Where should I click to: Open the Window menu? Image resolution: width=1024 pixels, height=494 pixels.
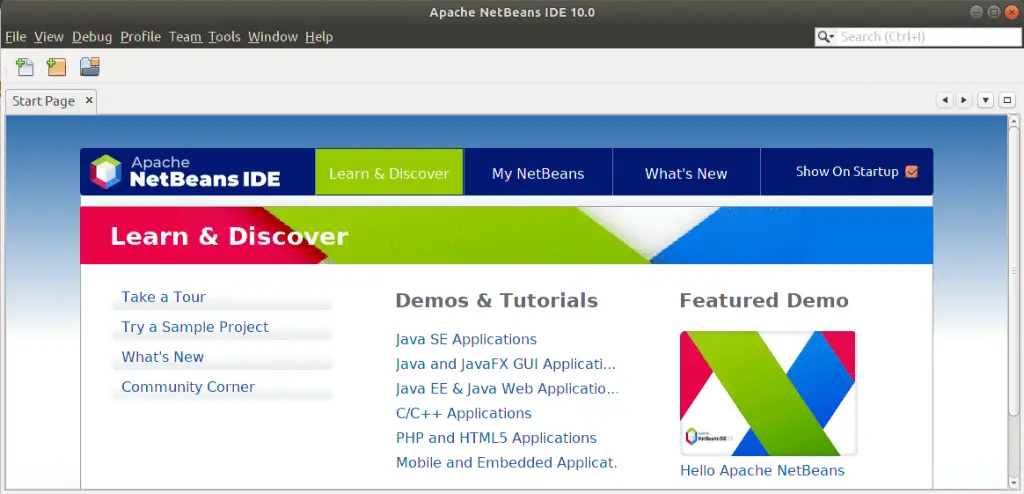(x=273, y=37)
